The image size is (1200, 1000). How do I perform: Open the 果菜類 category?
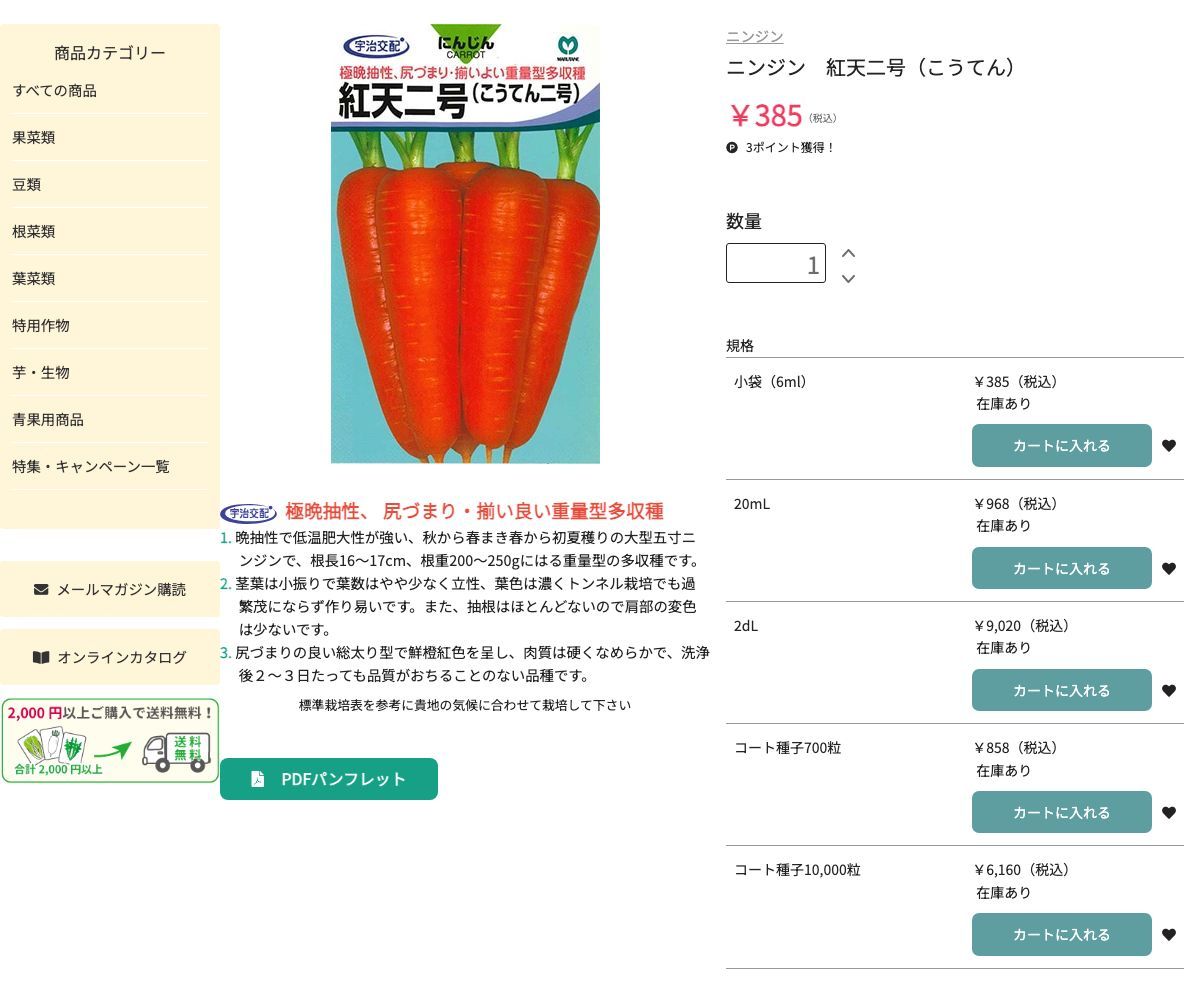pos(34,138)
